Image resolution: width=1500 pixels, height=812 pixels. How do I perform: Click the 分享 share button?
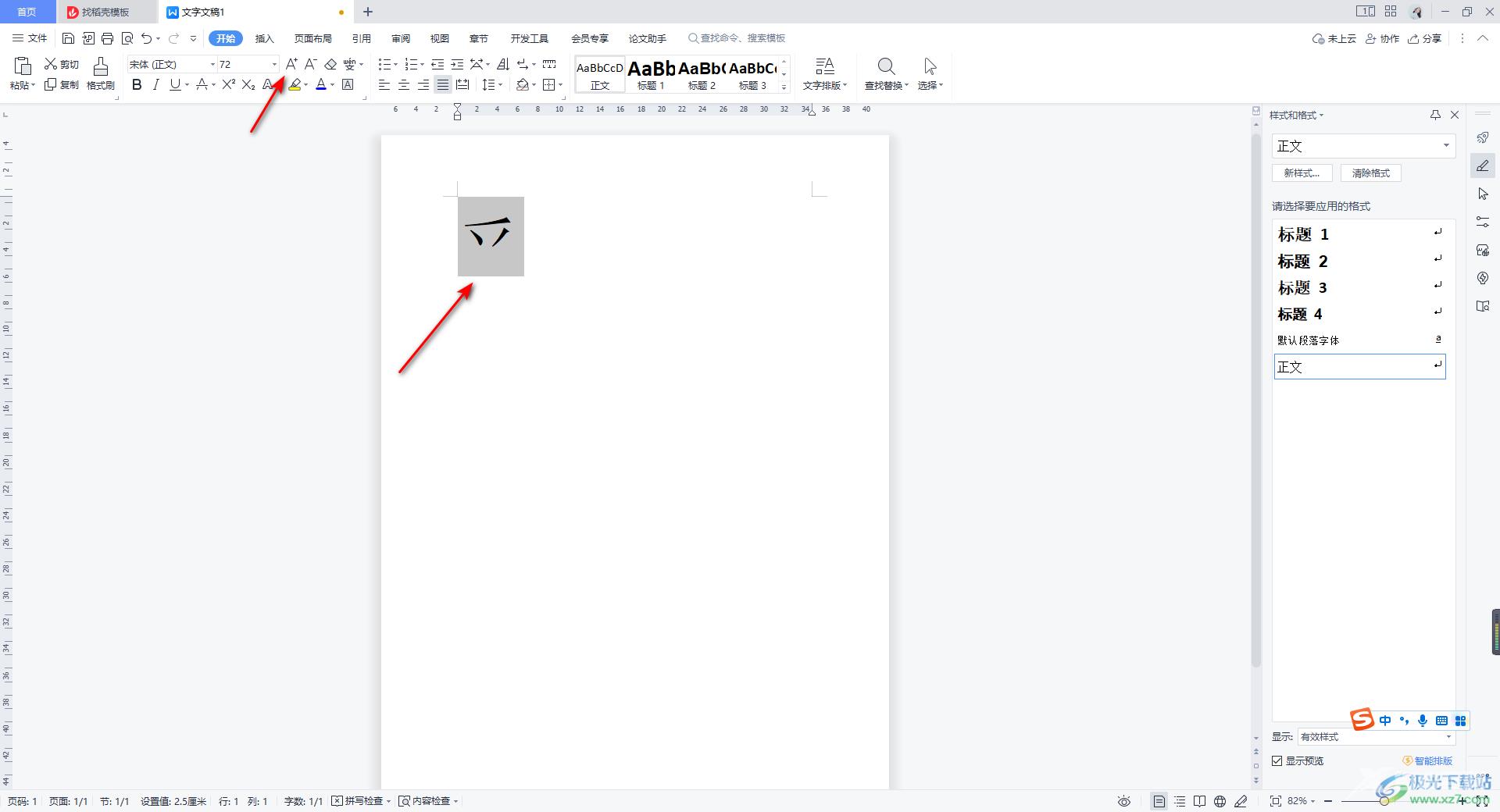click(1424, 38)
